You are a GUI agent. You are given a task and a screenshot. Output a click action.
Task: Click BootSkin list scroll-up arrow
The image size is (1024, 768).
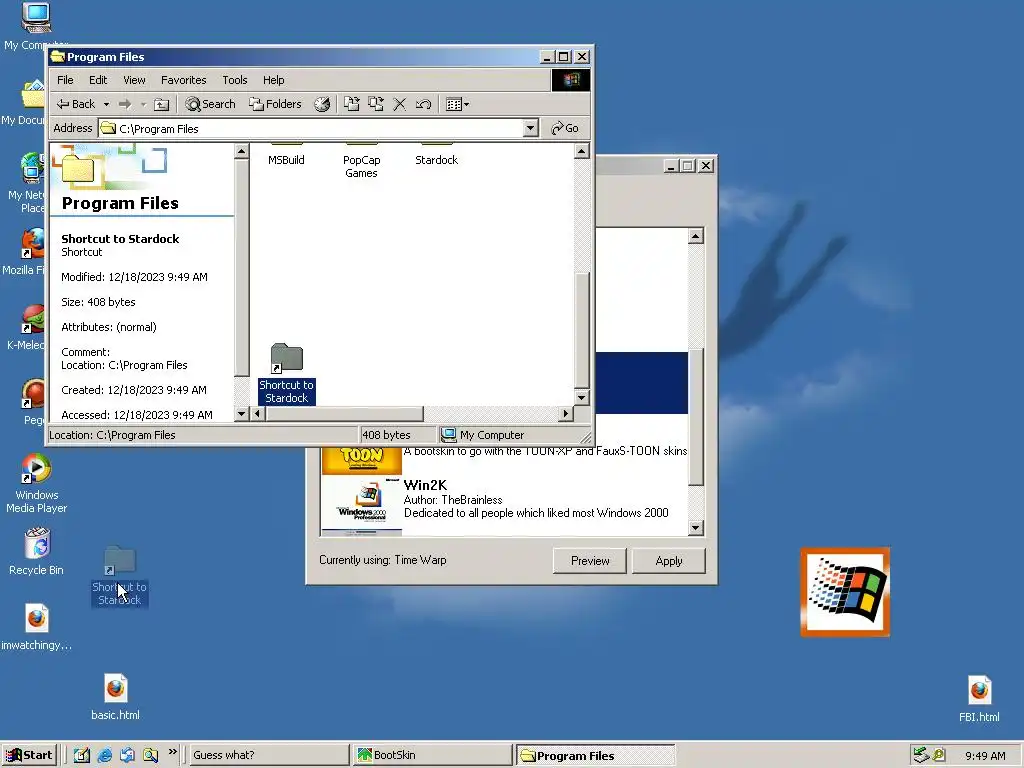click(x=696, y=236)
